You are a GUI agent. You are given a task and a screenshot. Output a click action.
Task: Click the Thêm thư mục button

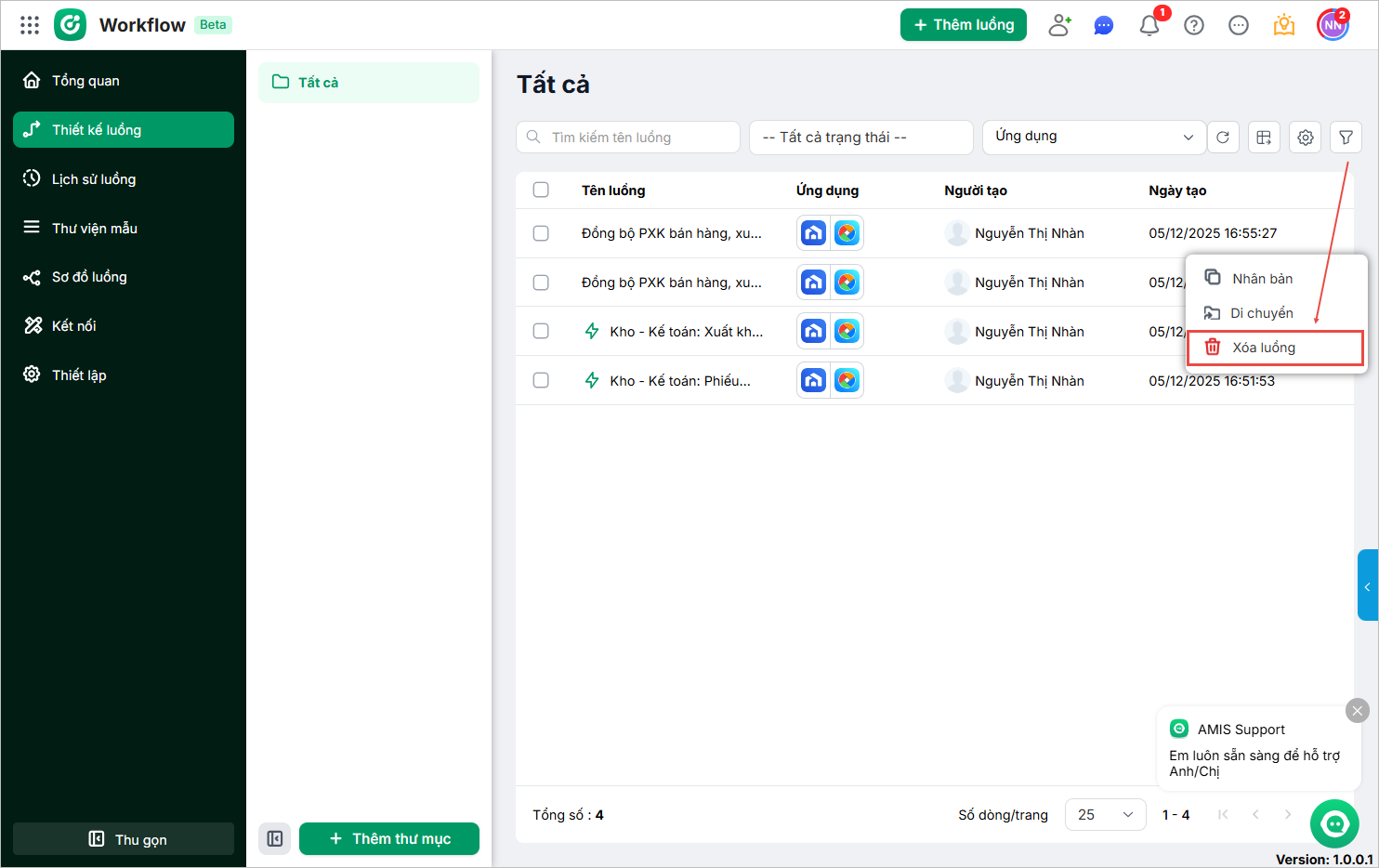click(x=389, y=838)
